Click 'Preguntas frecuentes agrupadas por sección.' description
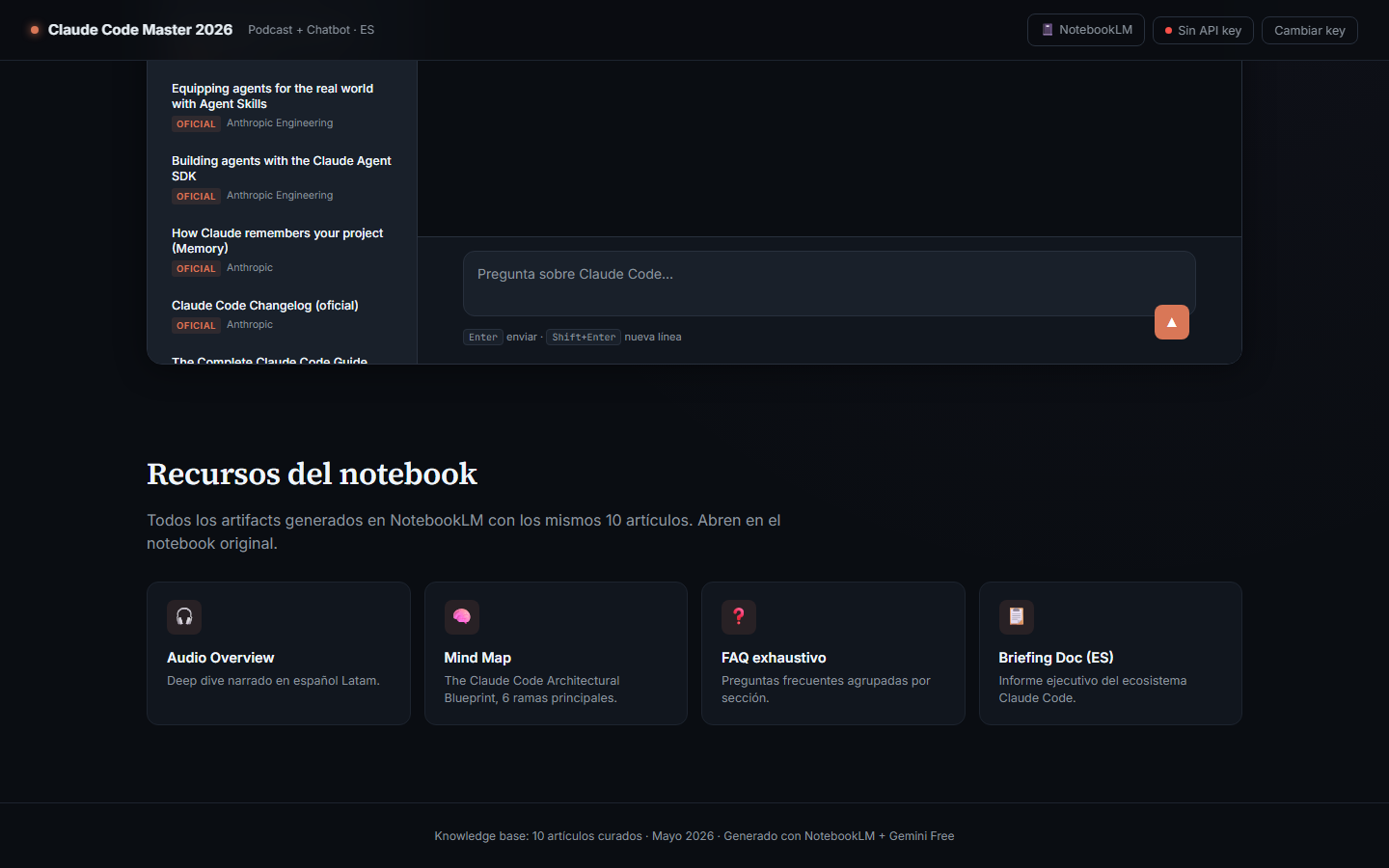Image resolution: width=1389 pixels, height=868 pixels. [x=826, y=690]
